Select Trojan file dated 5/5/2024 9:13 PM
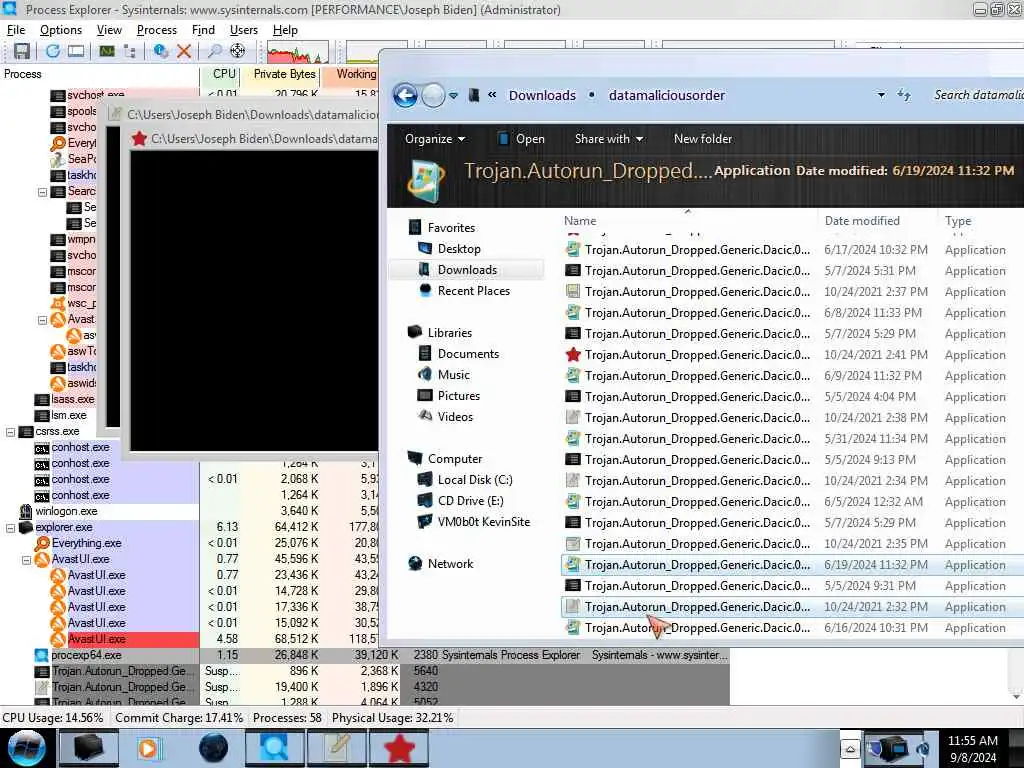This screenshot has height=768, width=1024. coord(792,460)
